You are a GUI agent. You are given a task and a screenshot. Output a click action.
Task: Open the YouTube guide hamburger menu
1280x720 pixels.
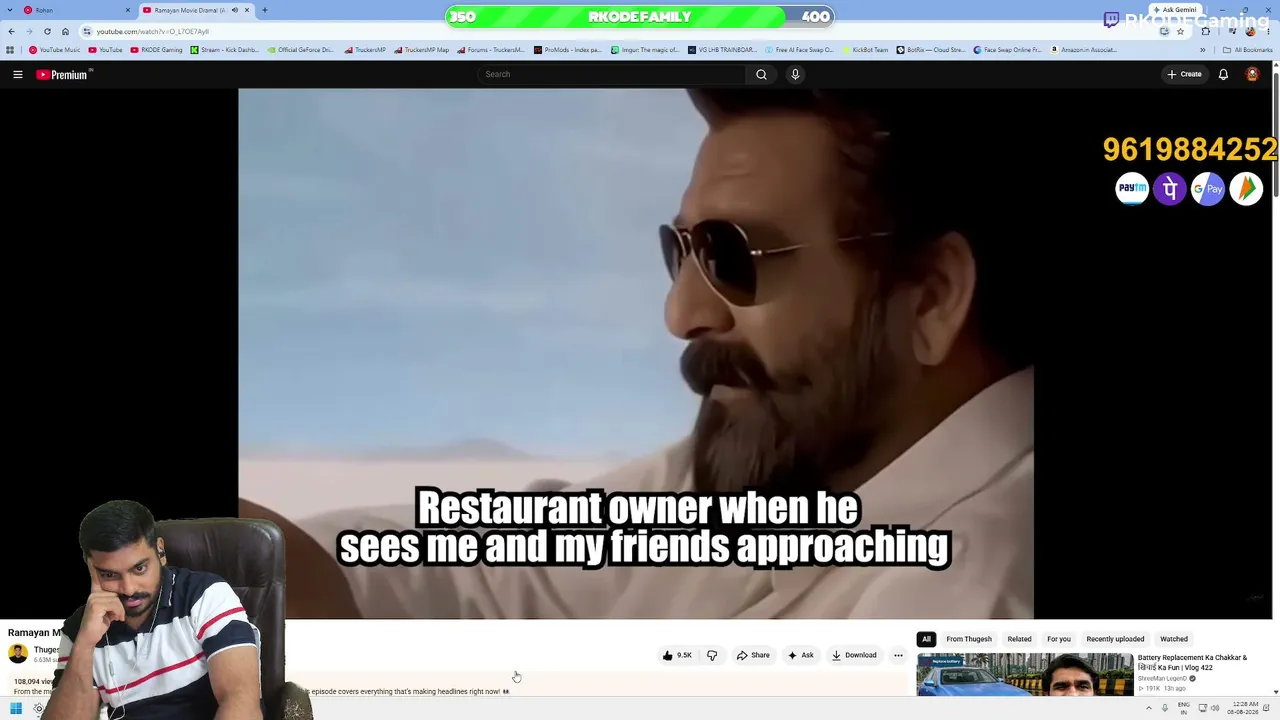point(18,74)
